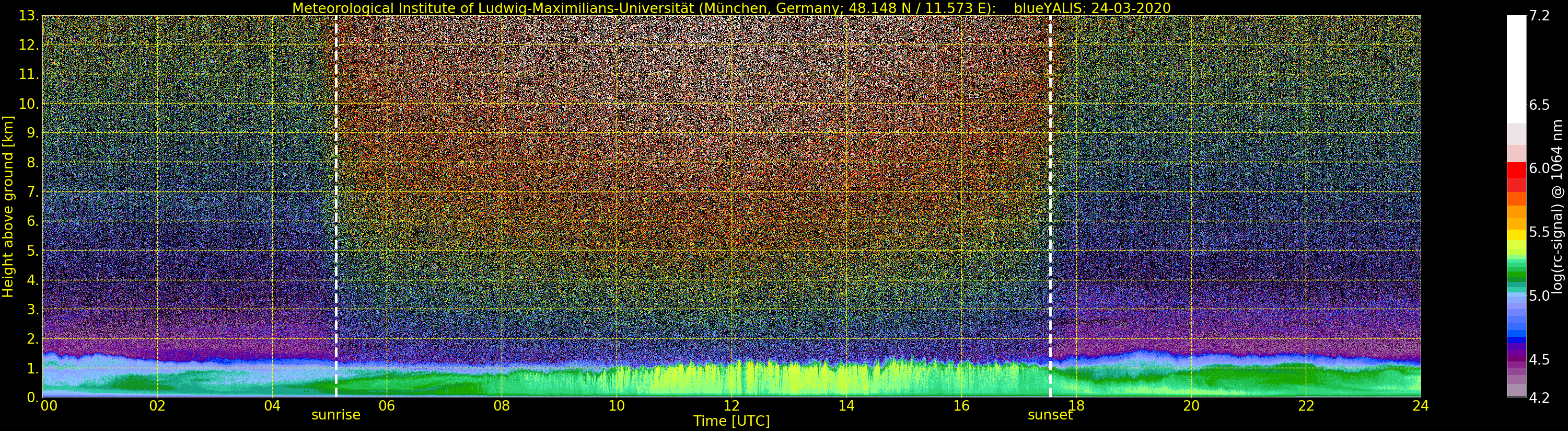Click the "3." height axis tick label
1568x431 pixels.
pyautogui.click(x=33, y=309)
